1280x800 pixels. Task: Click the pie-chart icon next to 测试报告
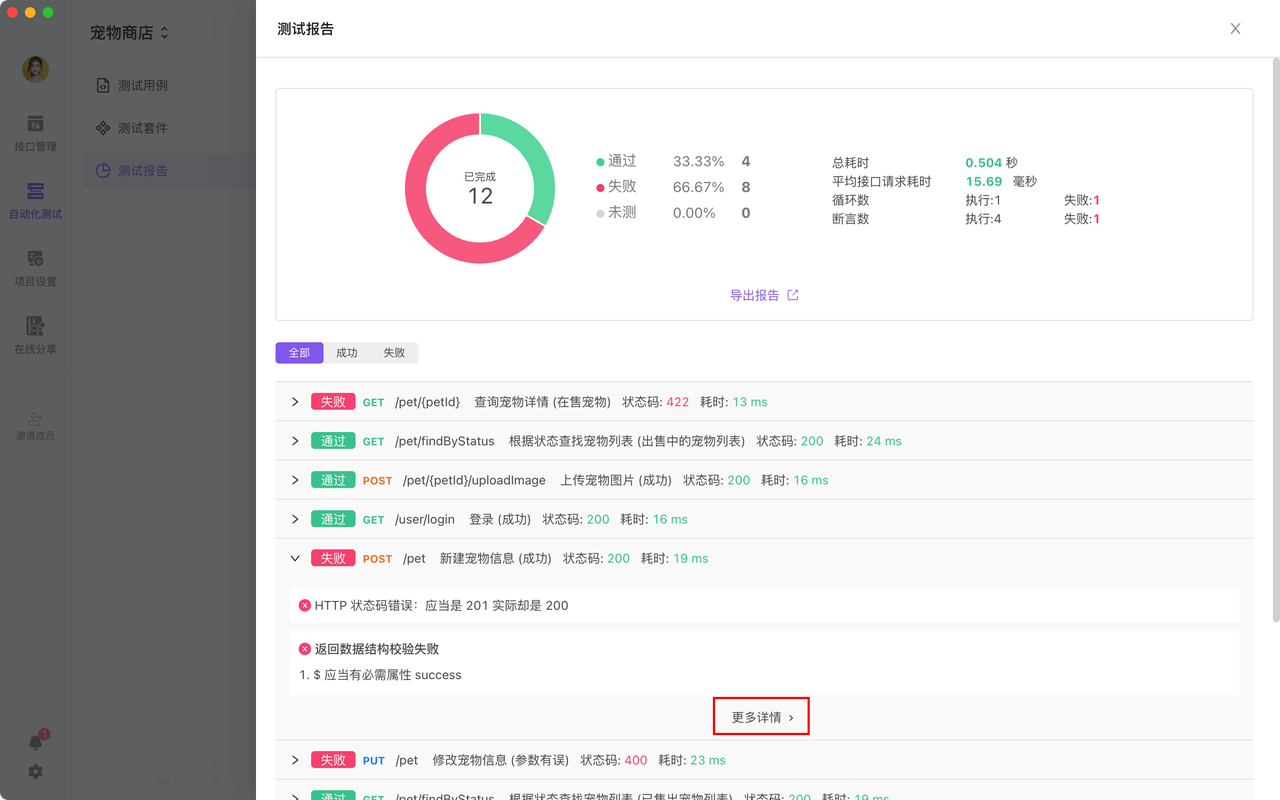(101, 170)
